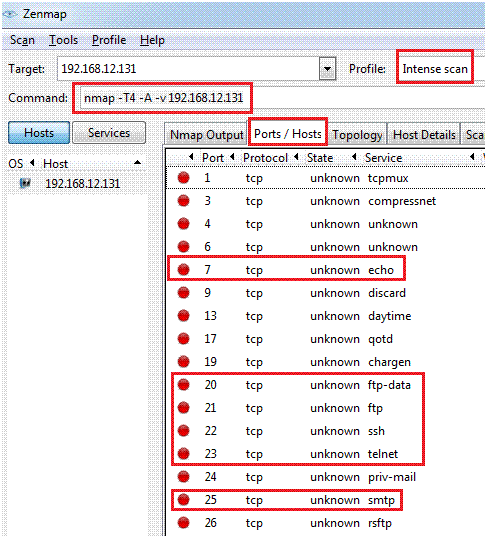Click red status dot for port 1 tcpmux

point(184,178)
